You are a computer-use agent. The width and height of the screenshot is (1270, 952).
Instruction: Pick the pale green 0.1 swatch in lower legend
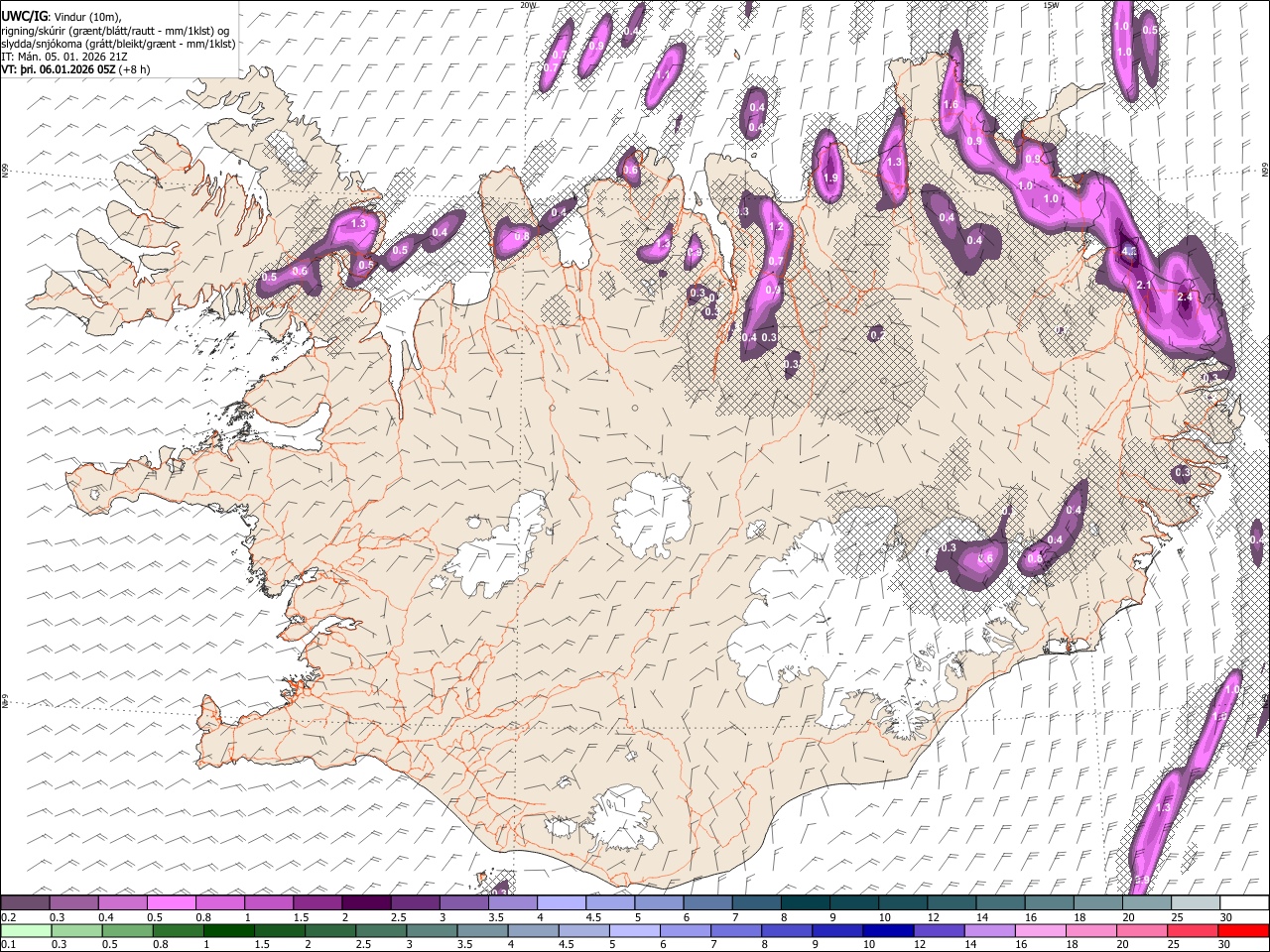(x=25, y=930)
